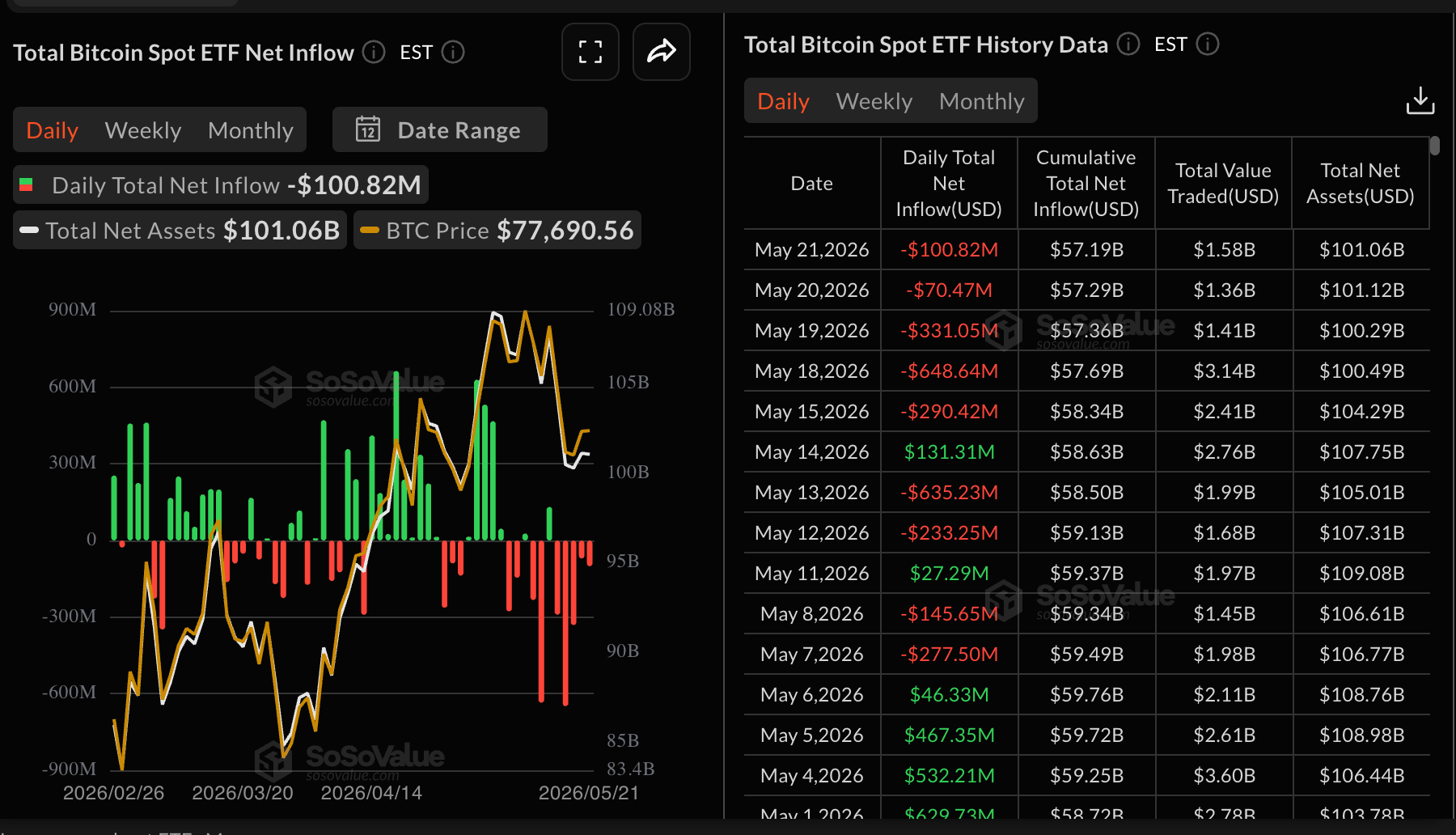Click May 6,2026 date cell
The height and width of the screenshot is (835, 1456).
coord(812,695)
